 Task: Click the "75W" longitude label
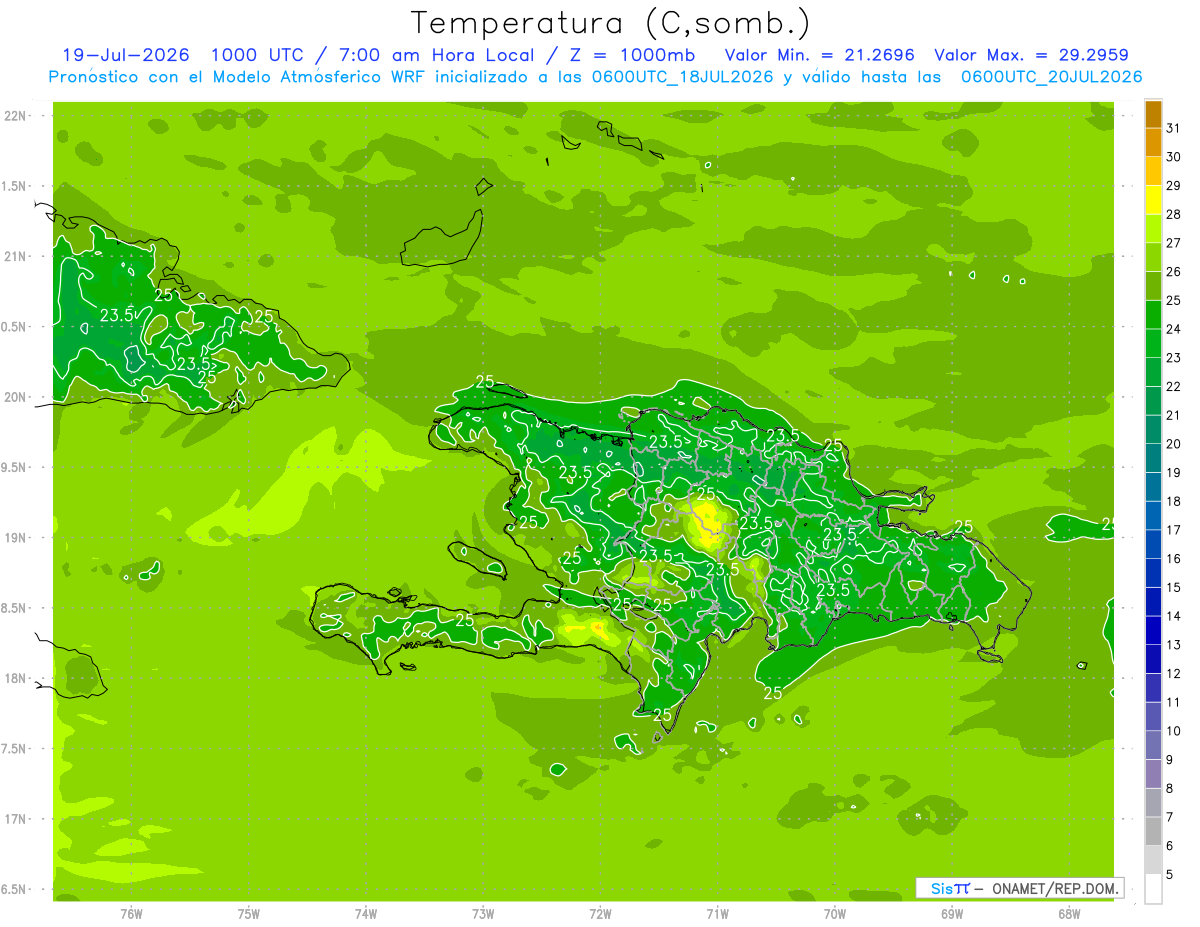[x=249, y=914]
